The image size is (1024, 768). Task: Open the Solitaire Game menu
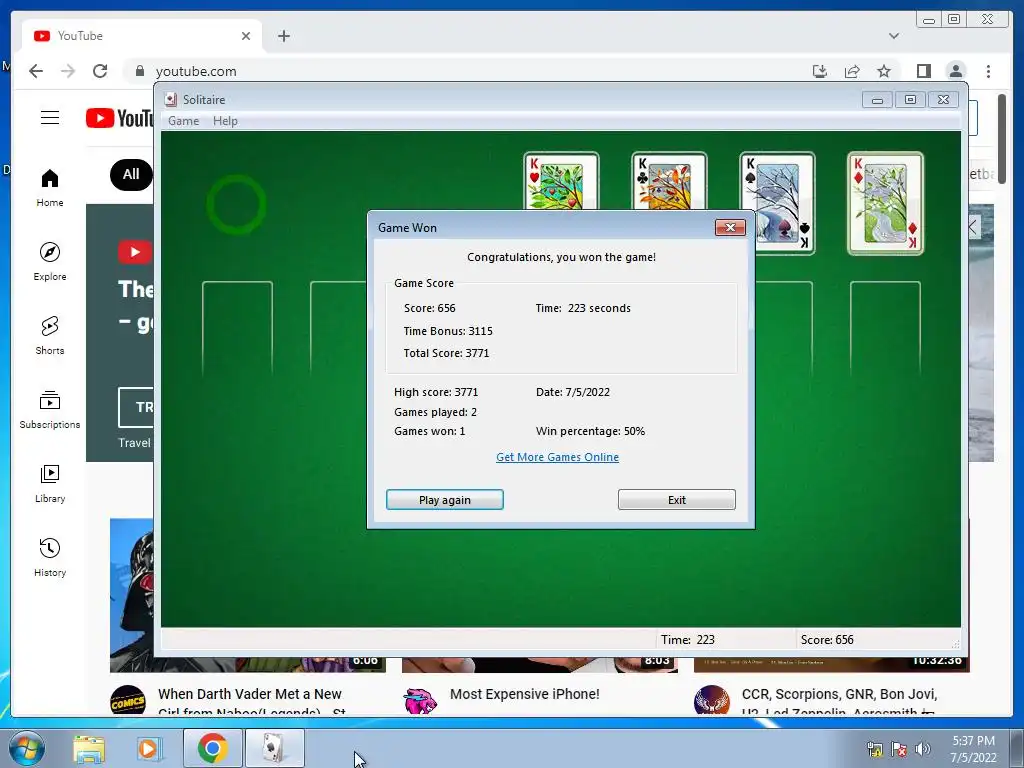(x=184, y=121)
